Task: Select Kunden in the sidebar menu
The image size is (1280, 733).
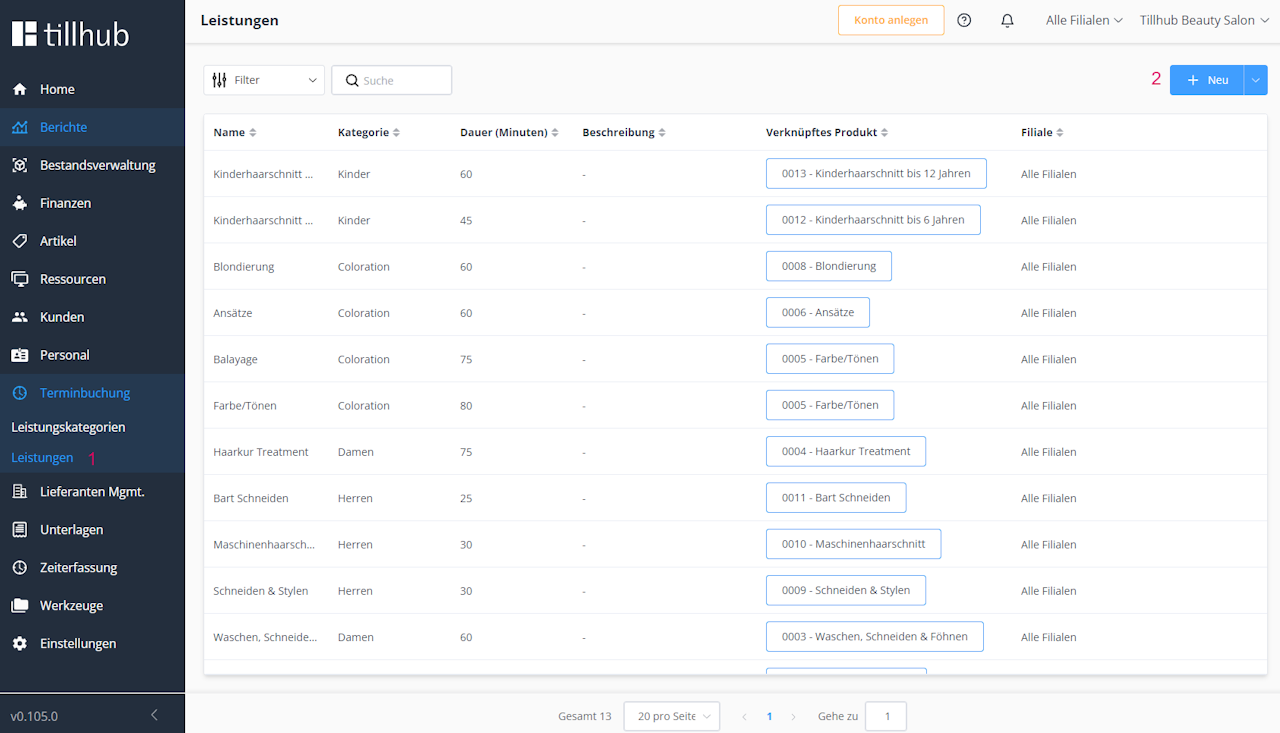Action: (x=62, y=317)
